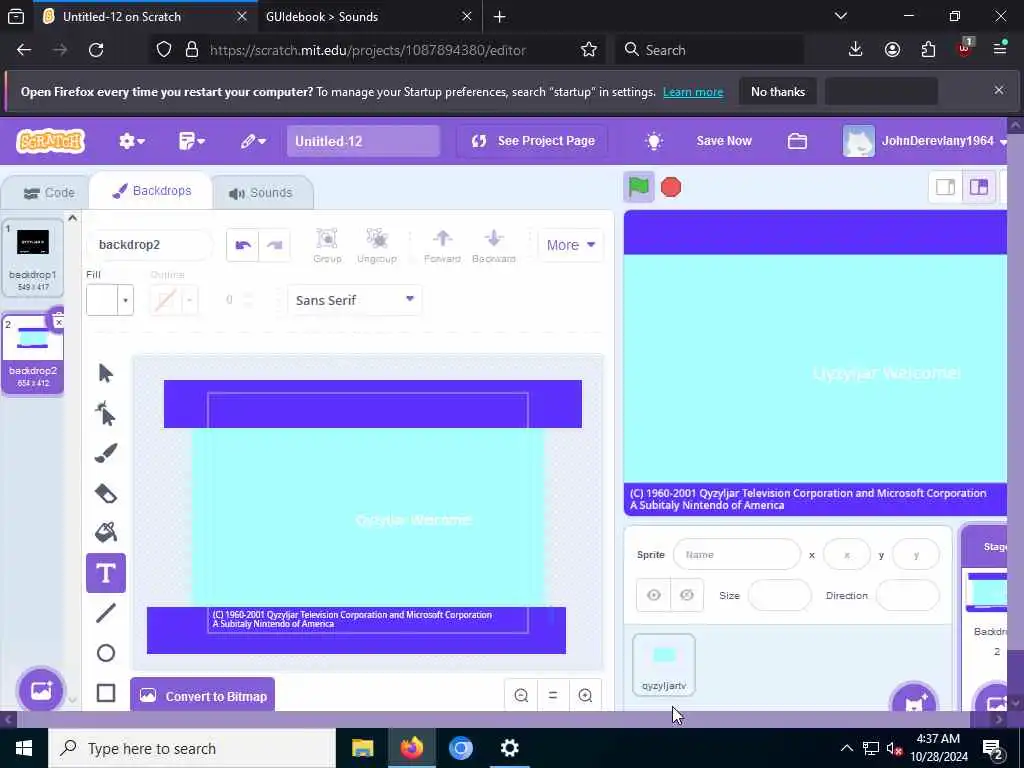Select qyzyljartv sprite thumbnail
The height and width of the screenshot is (768, 1024).
click(664, 665)
